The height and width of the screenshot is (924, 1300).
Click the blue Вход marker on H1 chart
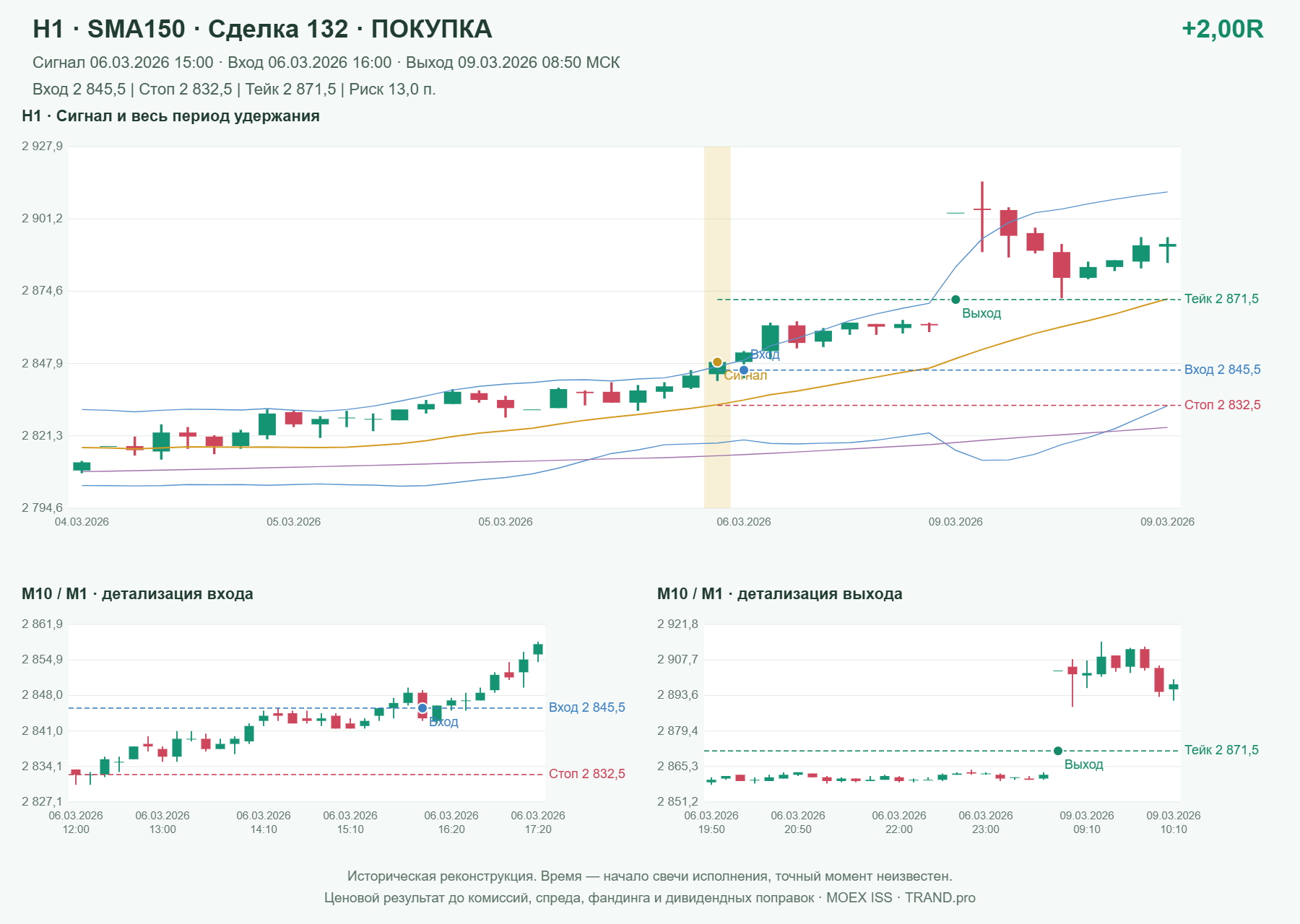click(744, 370)
